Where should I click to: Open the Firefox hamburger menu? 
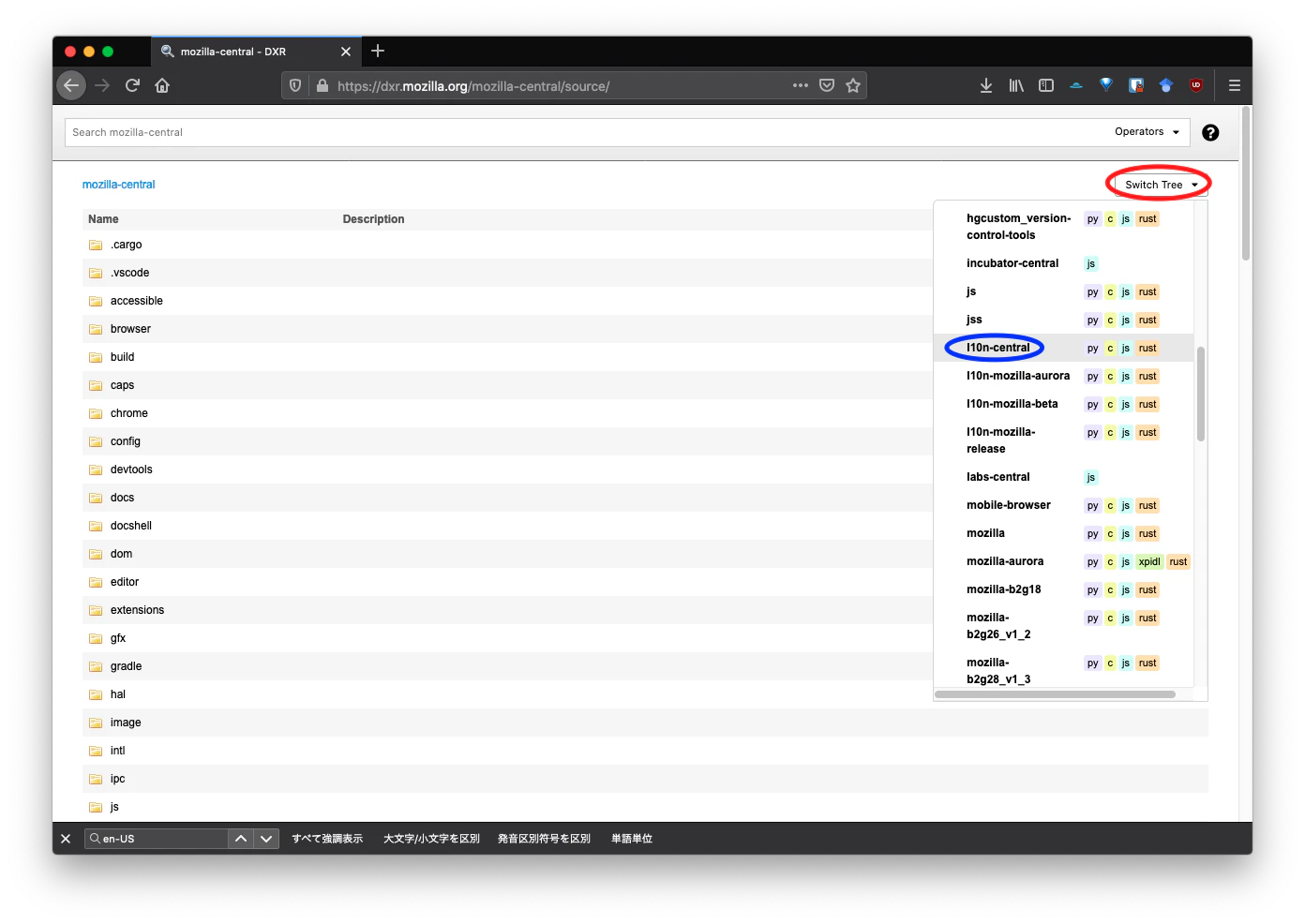click(1235, 85)
